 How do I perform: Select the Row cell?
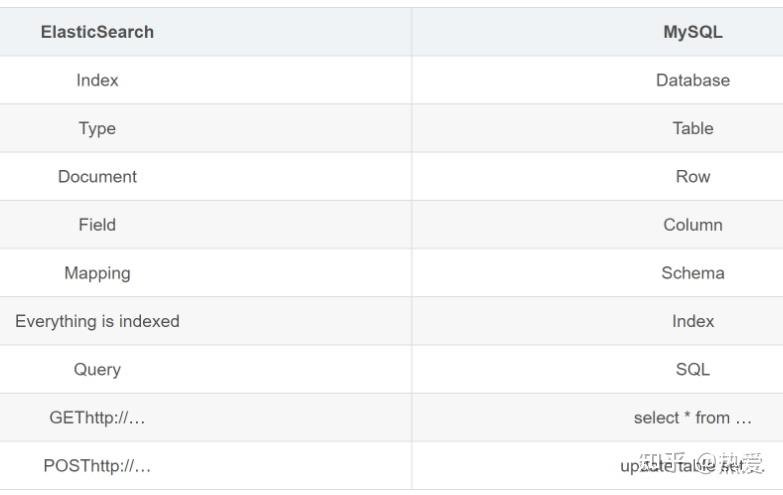692,176
